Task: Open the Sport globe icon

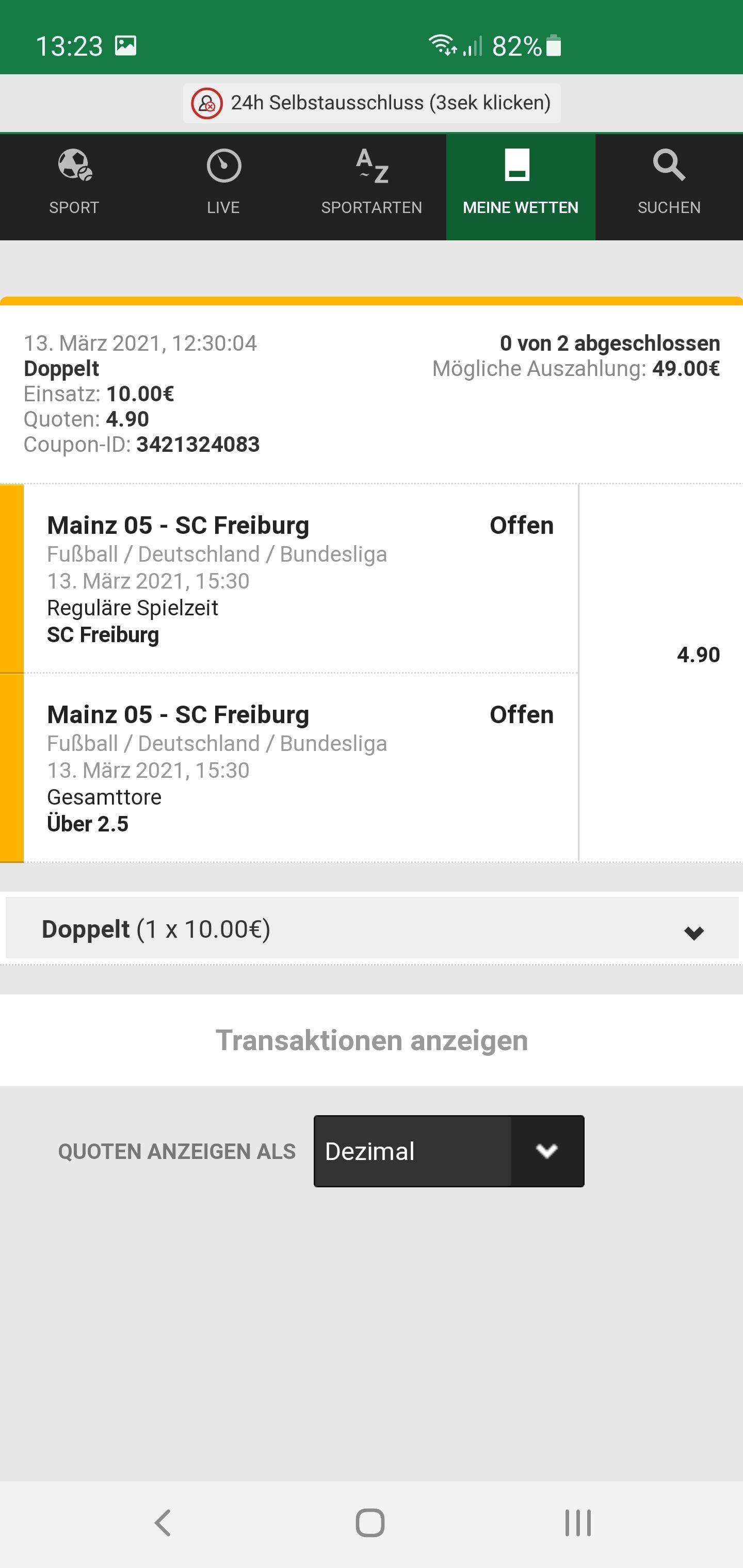Action: (x=74, y=165)
